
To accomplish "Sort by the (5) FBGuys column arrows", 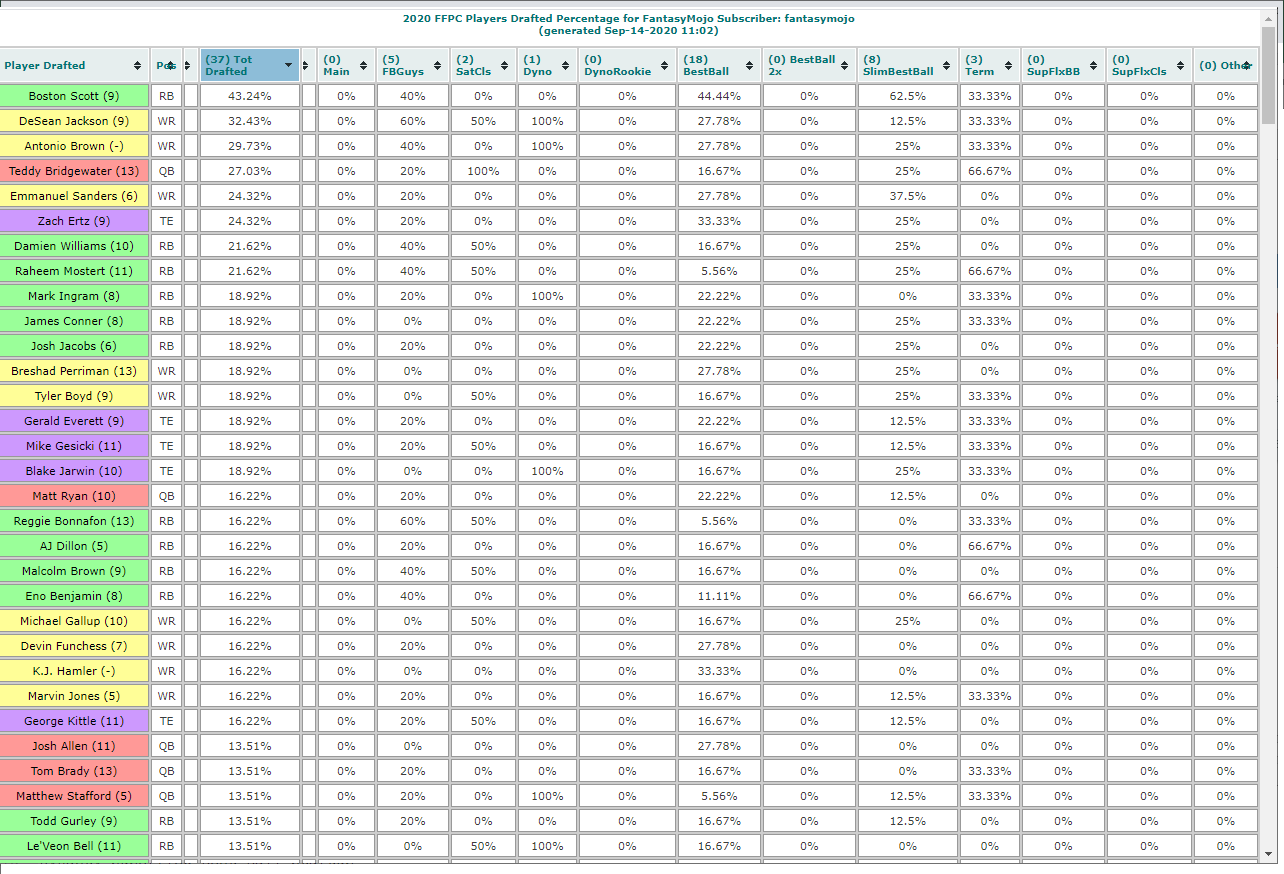I will tap(439, 66).
